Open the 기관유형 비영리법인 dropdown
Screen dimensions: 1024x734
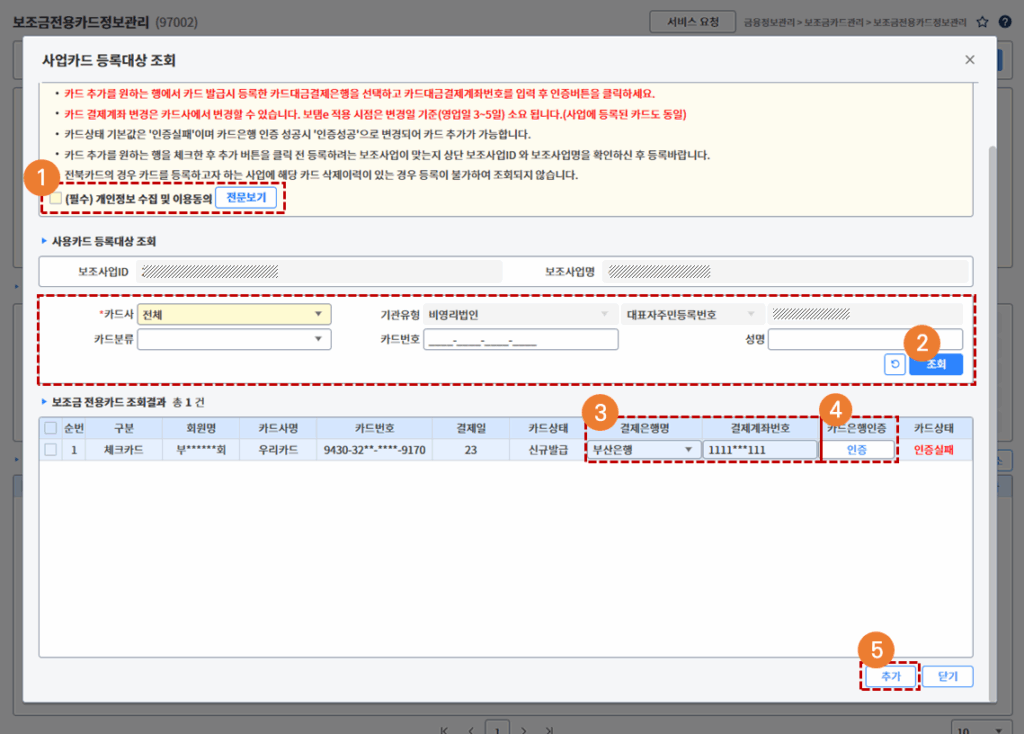[519, 314]
